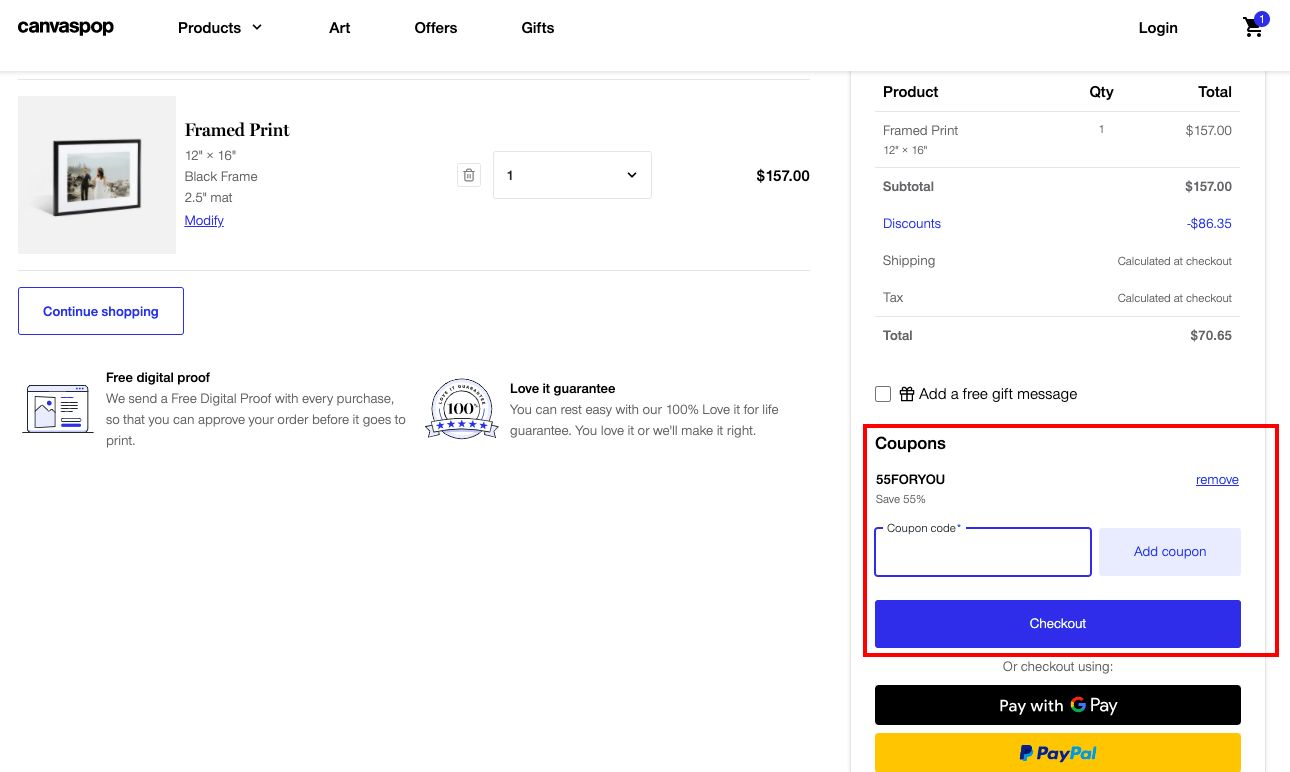
Task: Click Login in the header
Action: coord(1158,28)
